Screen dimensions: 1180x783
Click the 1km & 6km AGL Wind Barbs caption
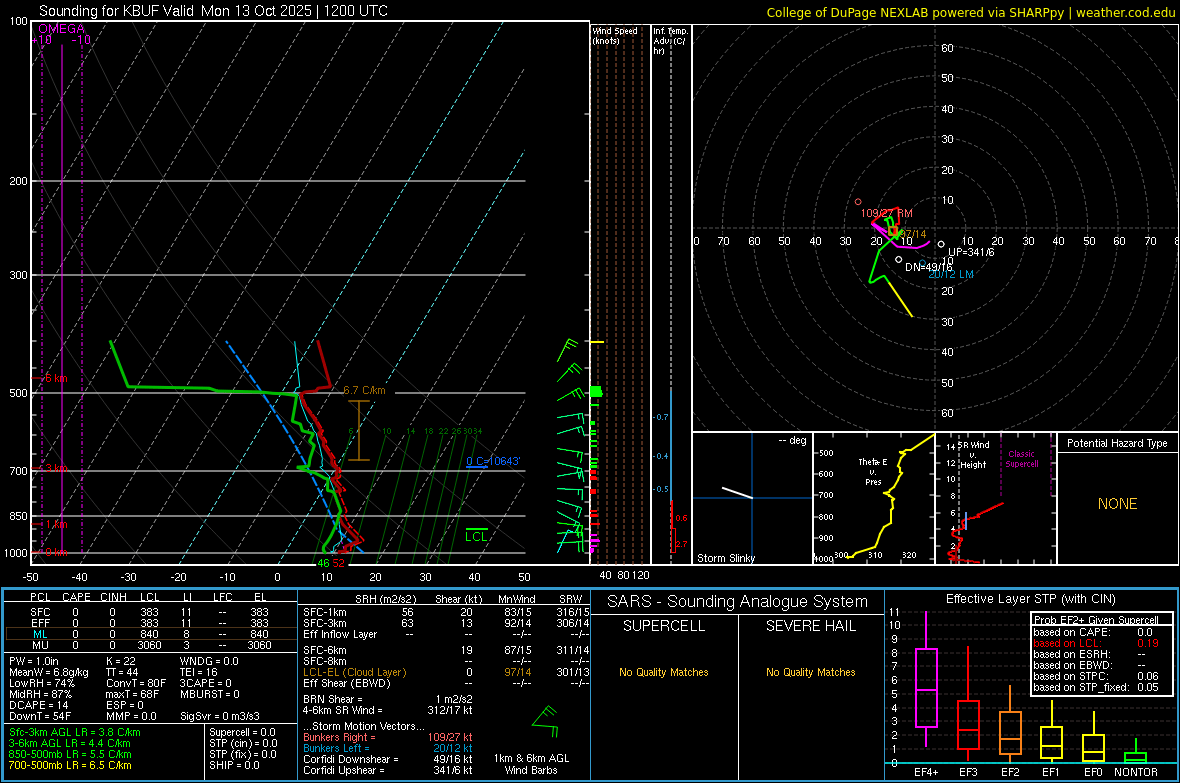coord(531,764)
